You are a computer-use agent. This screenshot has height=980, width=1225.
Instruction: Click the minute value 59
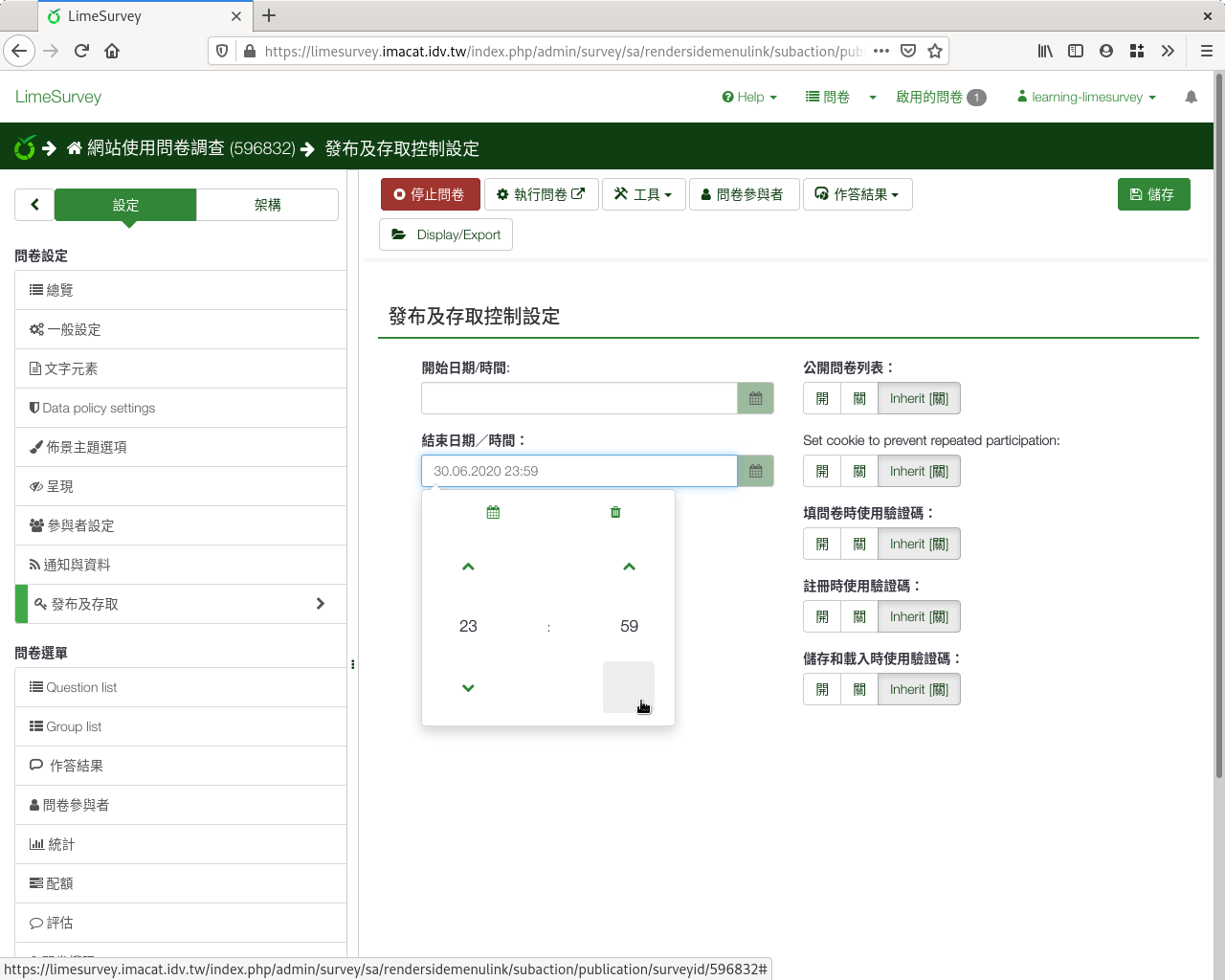tap(629, 626)
